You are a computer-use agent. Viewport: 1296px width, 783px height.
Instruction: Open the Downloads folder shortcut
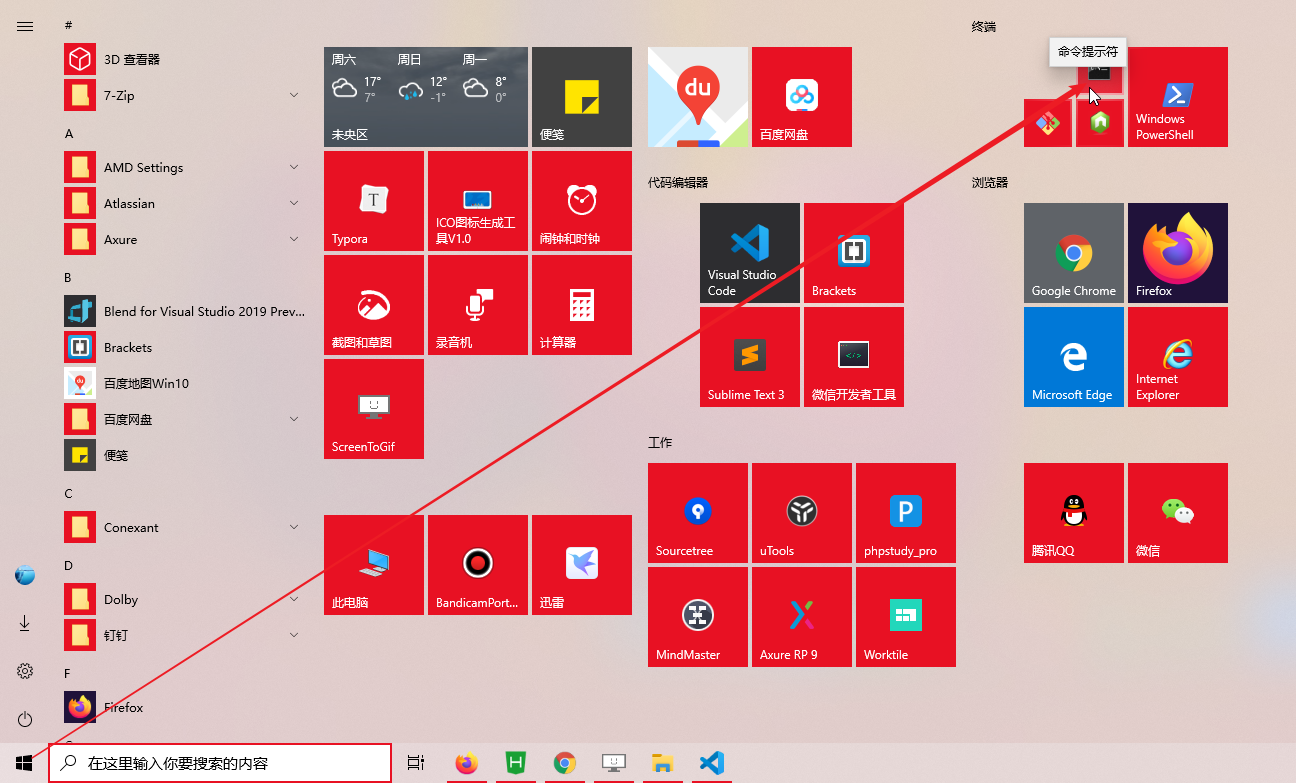click(x=25, y=623)
